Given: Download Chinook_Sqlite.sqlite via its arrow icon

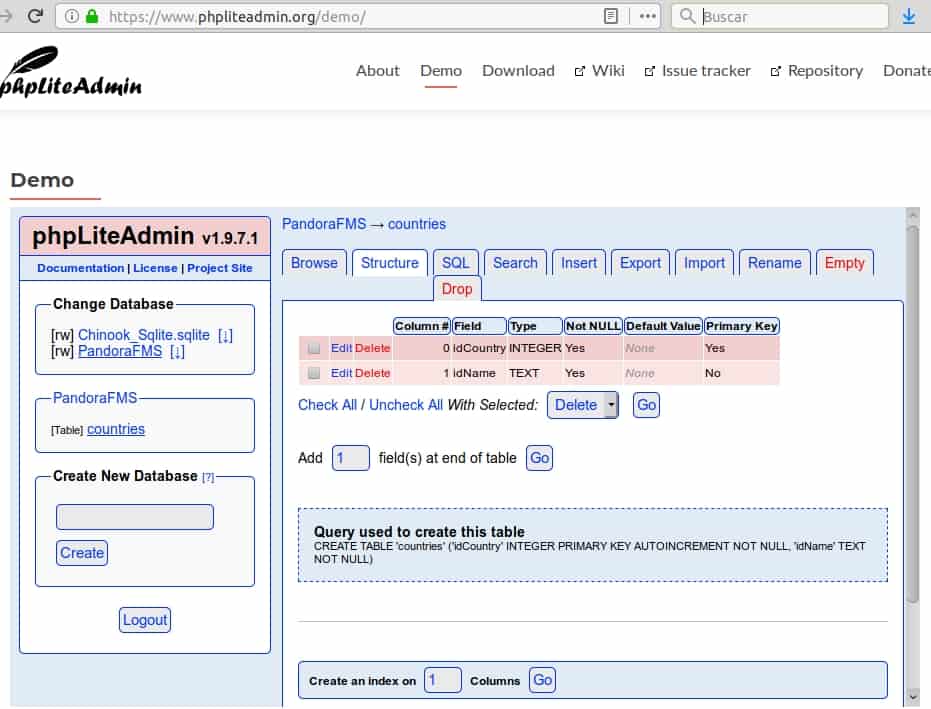Looking at the screenshot, I should pyautogui.click(x=226, y=335).
